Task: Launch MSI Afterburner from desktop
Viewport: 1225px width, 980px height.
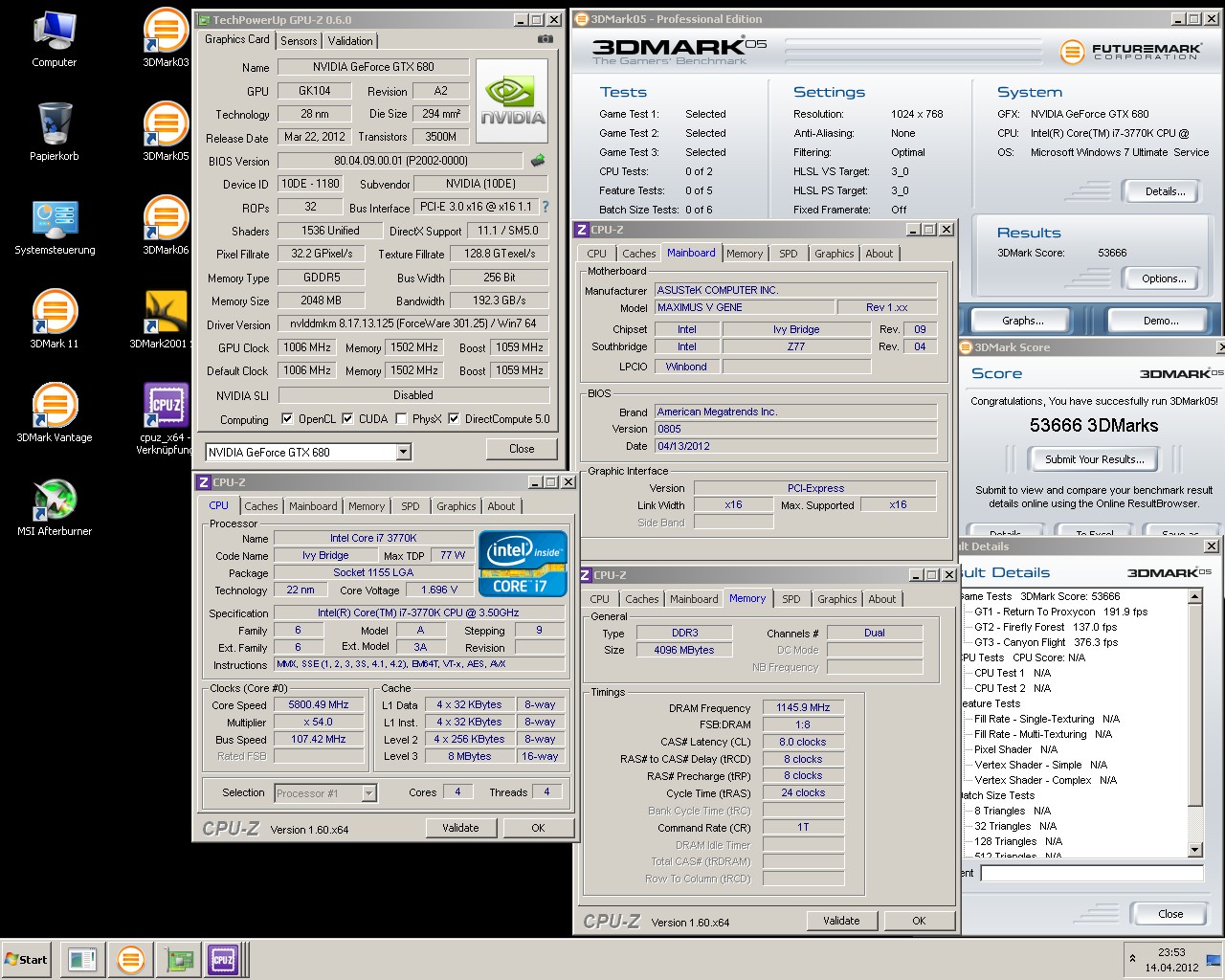Action: point(55,507)
